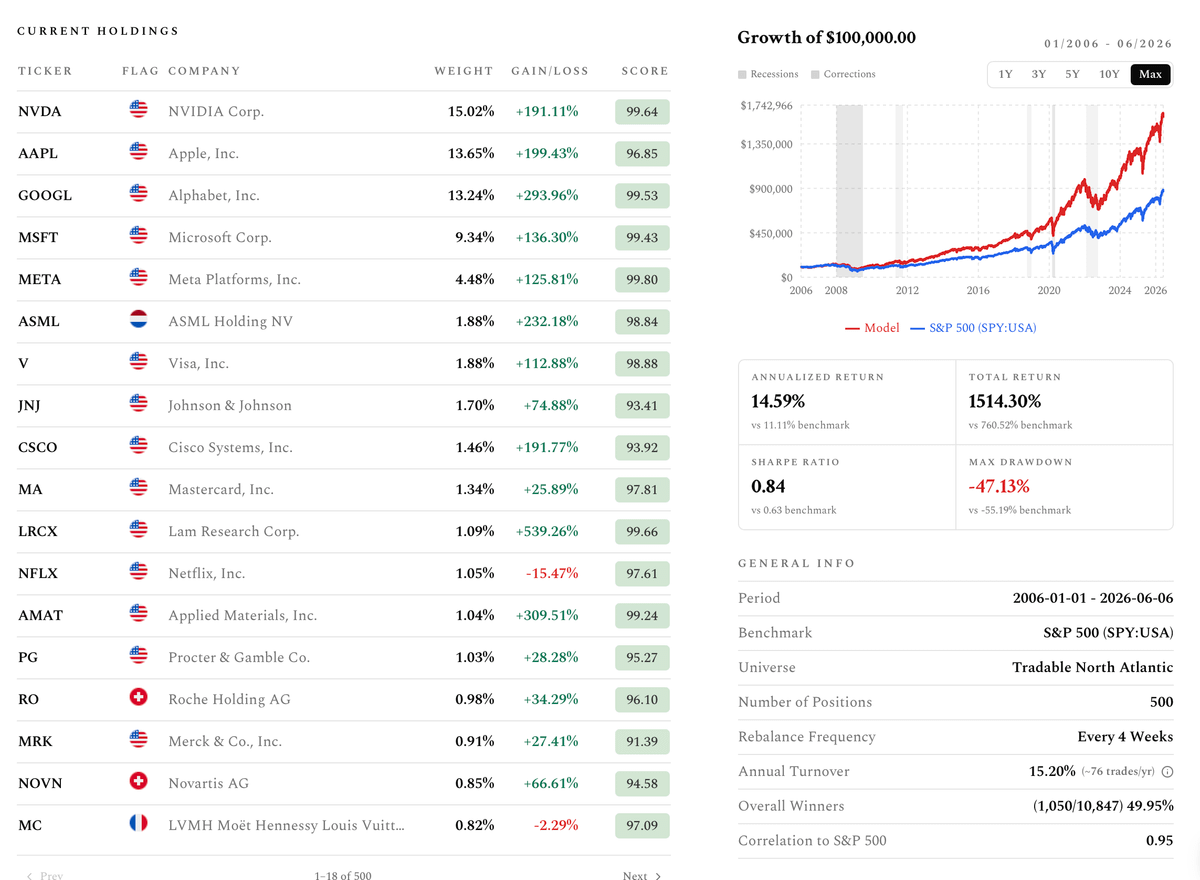
Task: Switch the chart to 10Y range
Action: coord(1109,74)
